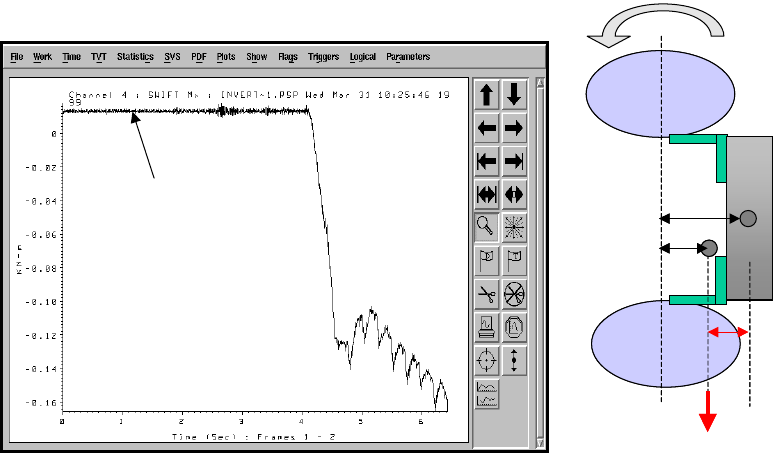Viewport: 774px width, 454px height.
Task: Click the 'Channel 4 : SWIFT Mx' plot title
Action: point(132,95)
